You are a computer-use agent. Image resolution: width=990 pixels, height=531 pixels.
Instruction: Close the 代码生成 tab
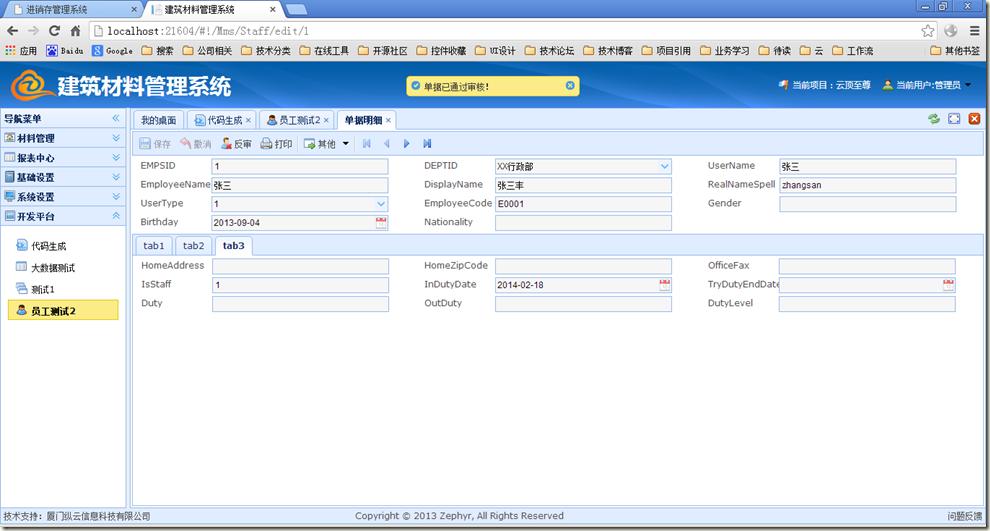click(x=249, y=120)
